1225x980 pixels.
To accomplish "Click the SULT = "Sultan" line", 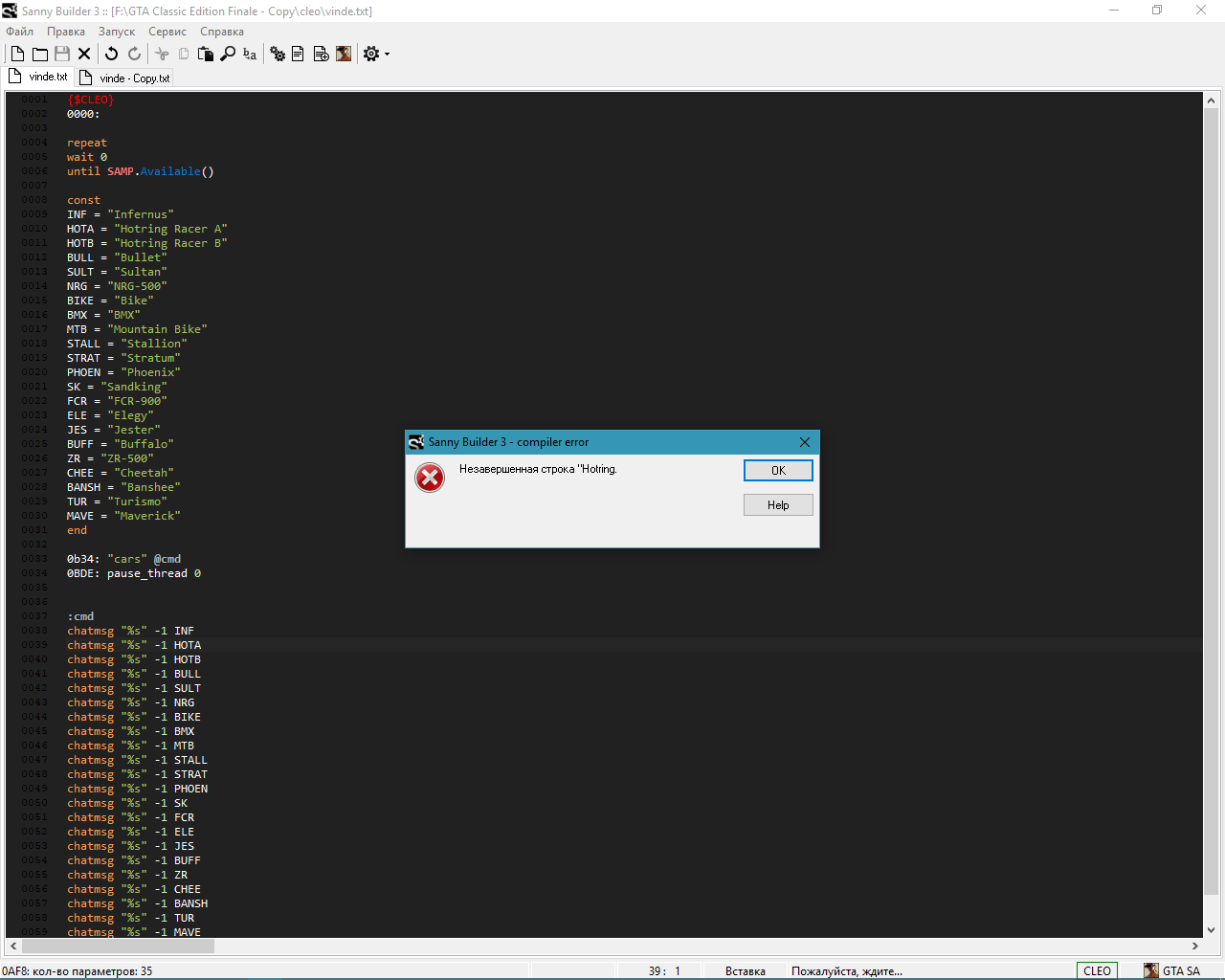I will [117, 272].
